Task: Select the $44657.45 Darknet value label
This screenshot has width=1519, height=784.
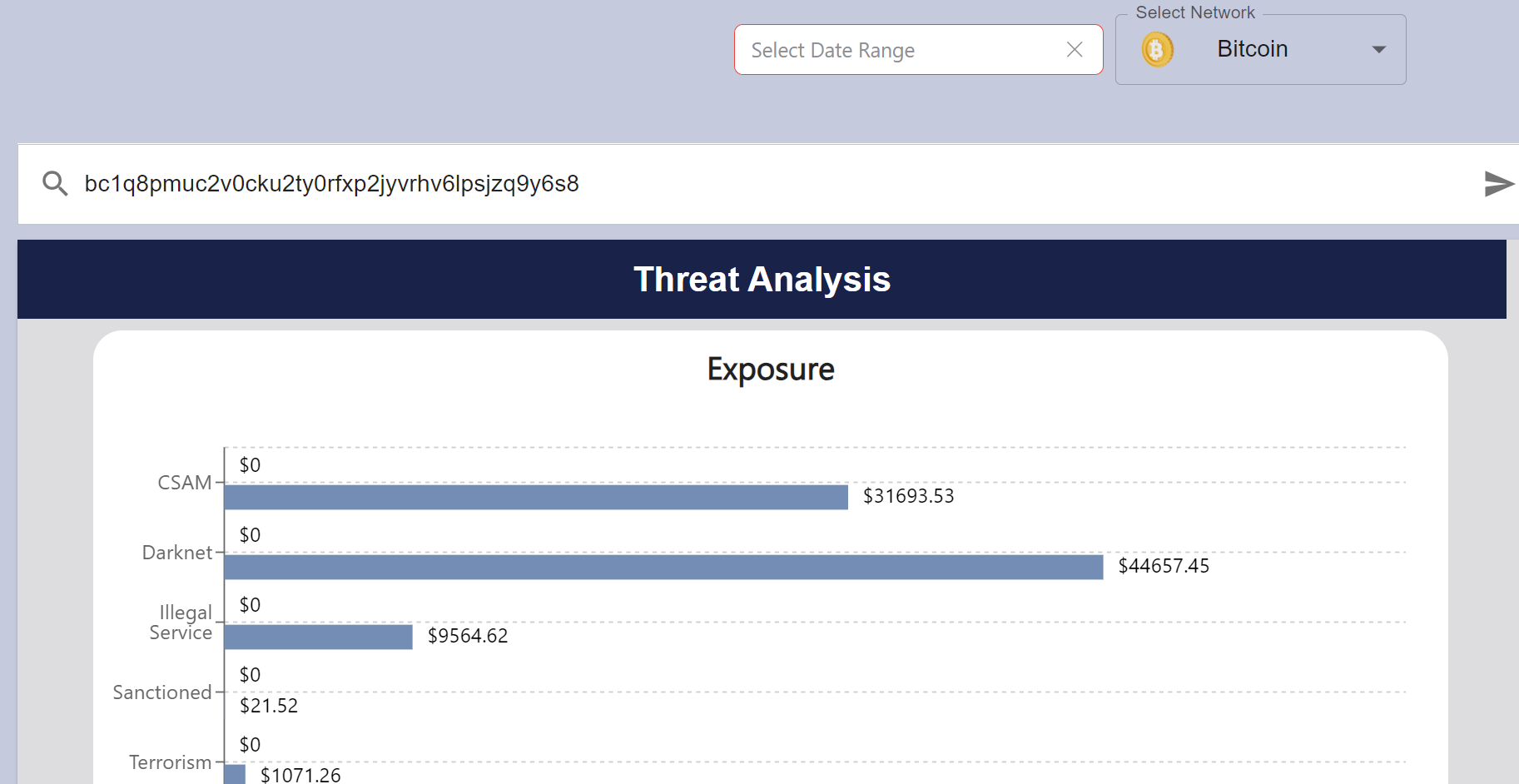Action: pyautogui.click(x=1163, y=566)
